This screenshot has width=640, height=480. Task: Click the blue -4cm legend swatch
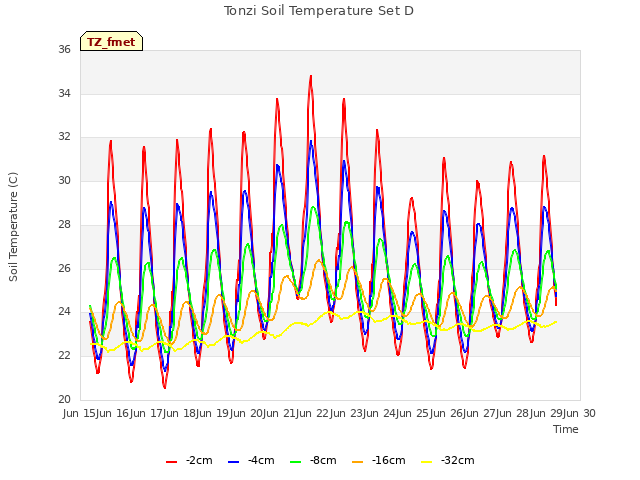point(233,462)
